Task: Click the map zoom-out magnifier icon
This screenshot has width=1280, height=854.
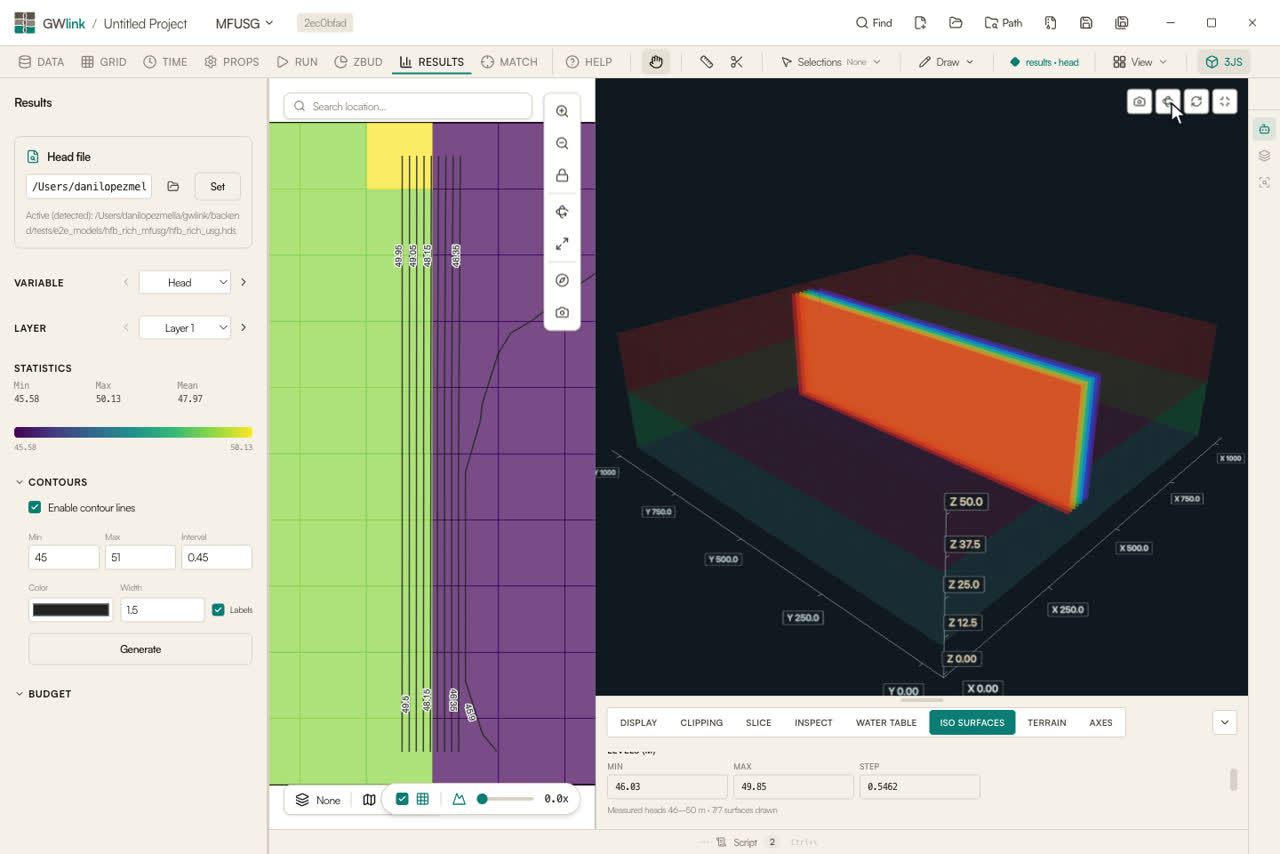Action: click(562, 144)
